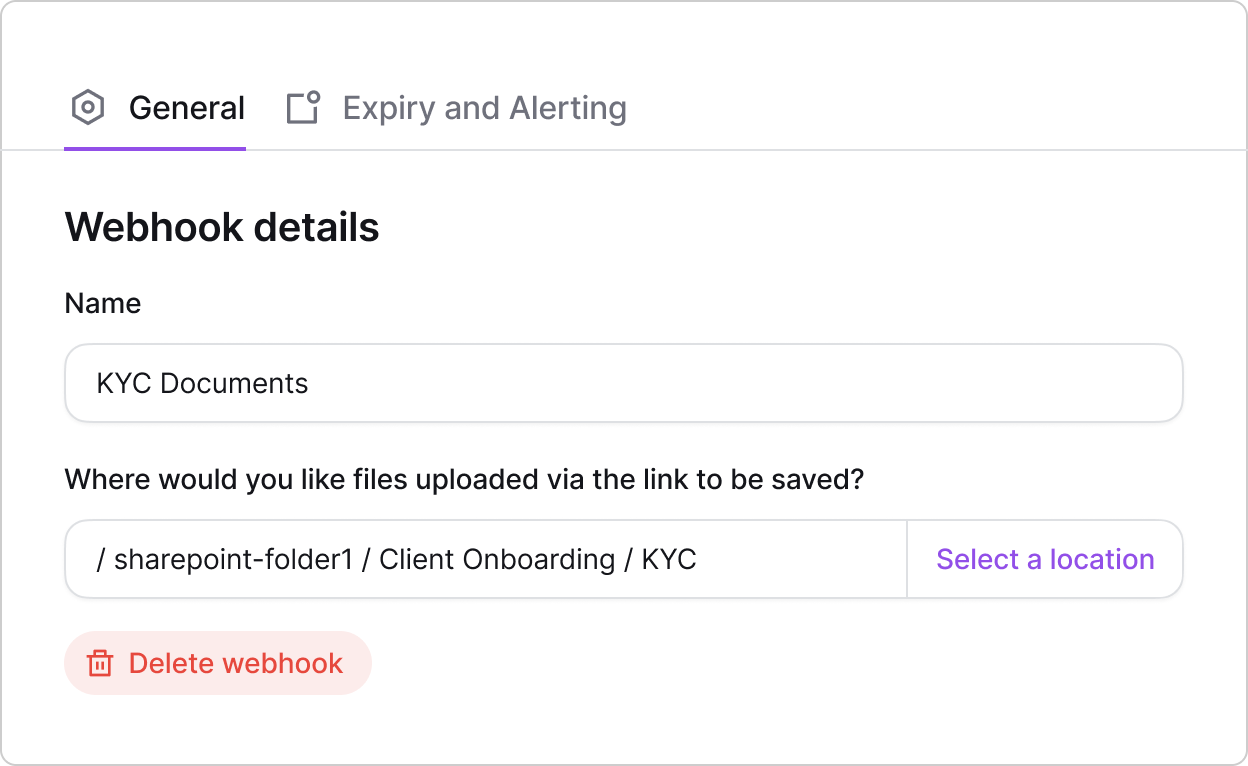The height and width of the screenshot is (766, 1248).
Task: Click the Delete webhook button
Action: (217, 663)
